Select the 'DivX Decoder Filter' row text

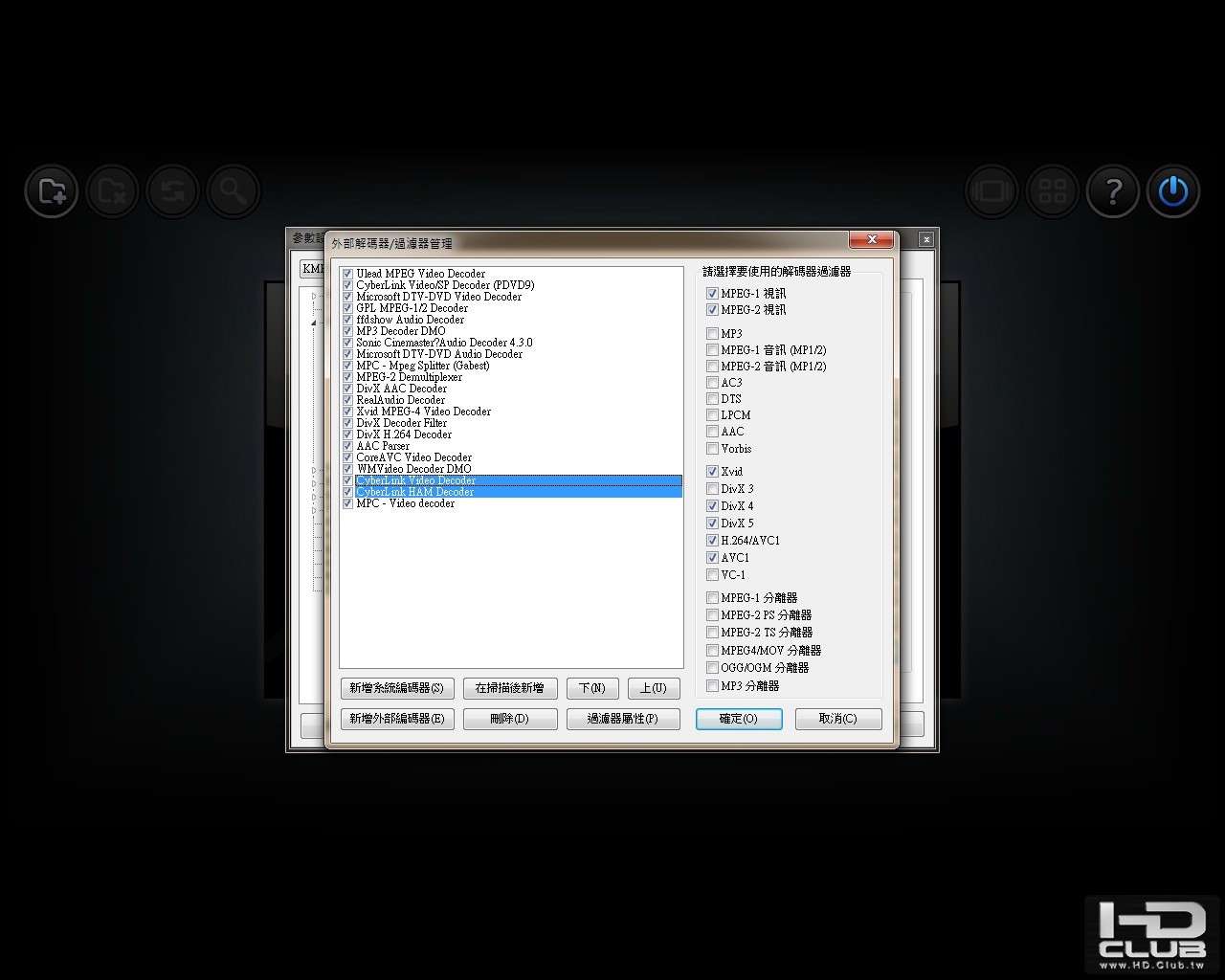click(x=402, y=423)
